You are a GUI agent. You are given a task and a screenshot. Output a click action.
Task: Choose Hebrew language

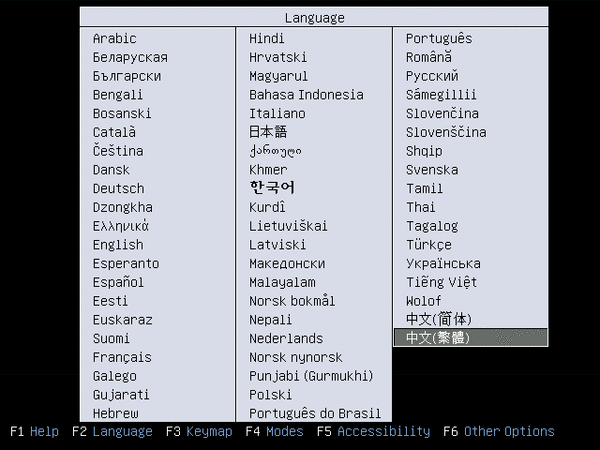(x=116, y=413)
